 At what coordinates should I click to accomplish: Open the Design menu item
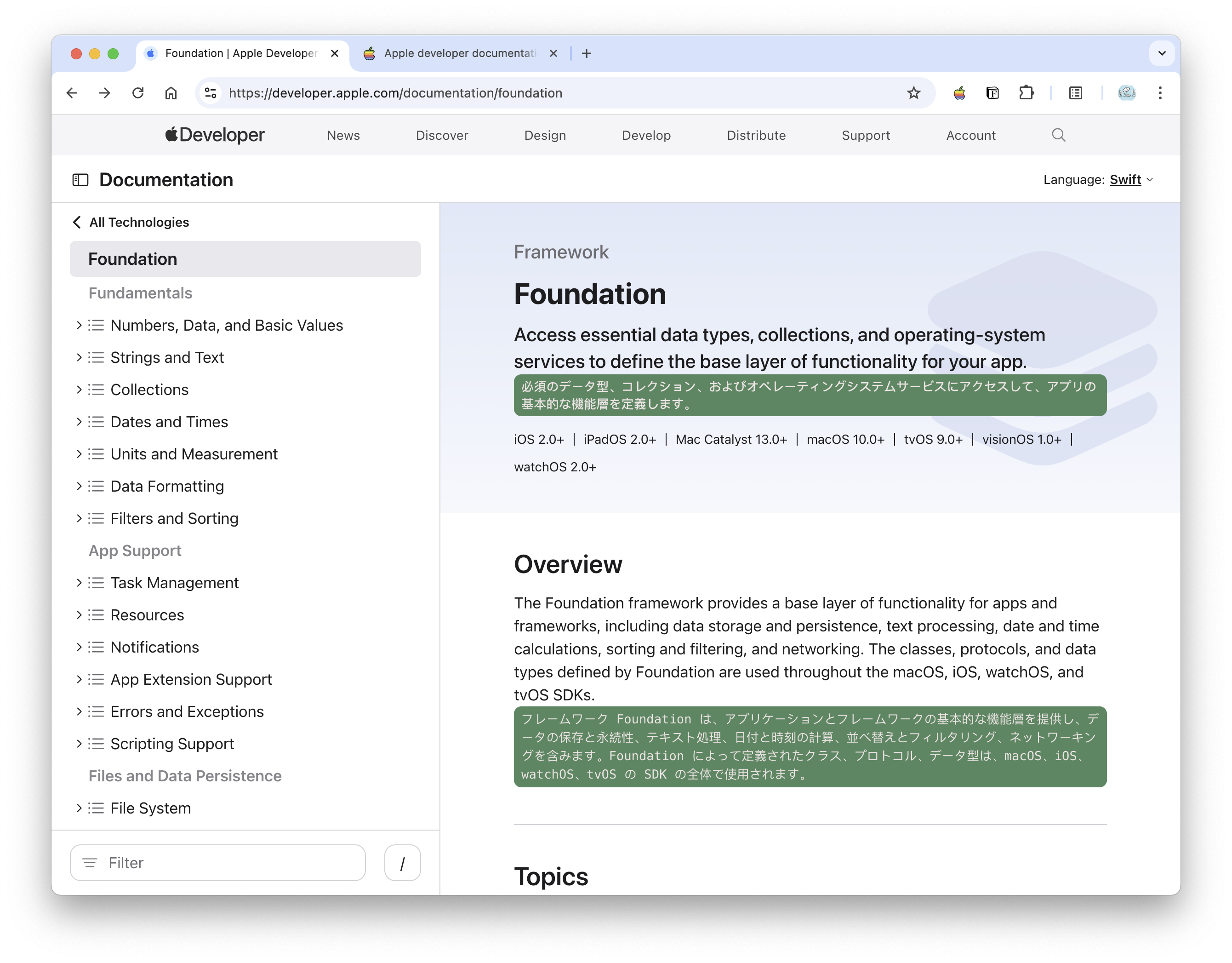[x=545, y=136]
